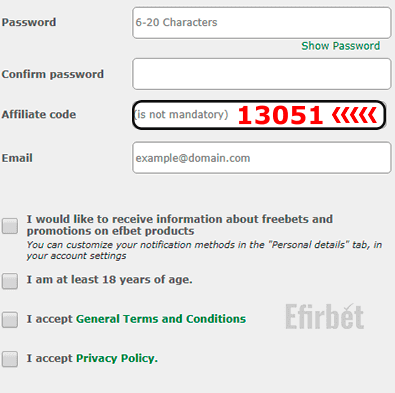Image resolution: width=395 pixels, height=393 pixels.
Task: Click italic notification methods note text
Action: pyautogui.click(x=204, y=250)
